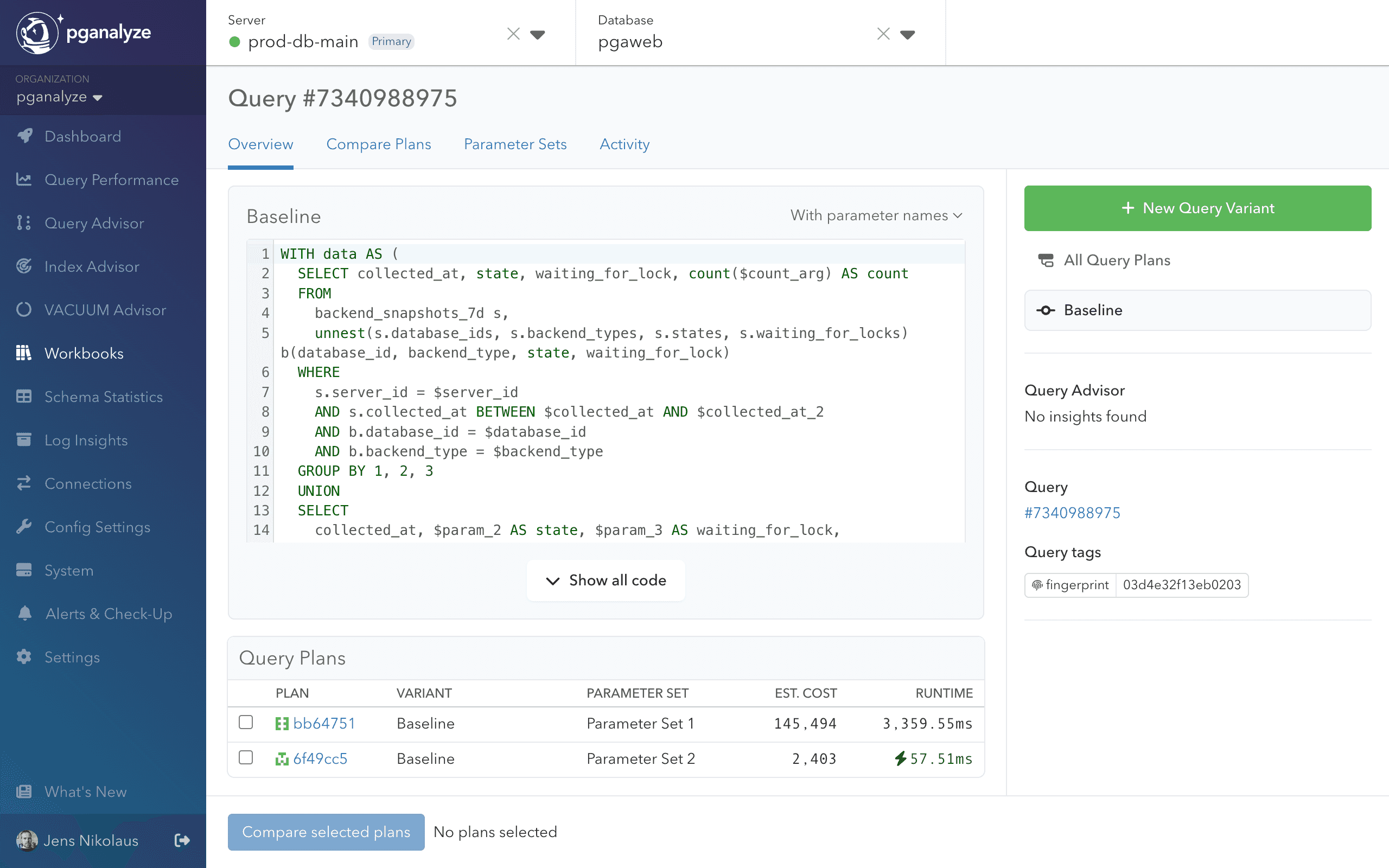Open query link #7340988975
The width and height of the screenshot is (1389, 868).
tap(1072, 513)
